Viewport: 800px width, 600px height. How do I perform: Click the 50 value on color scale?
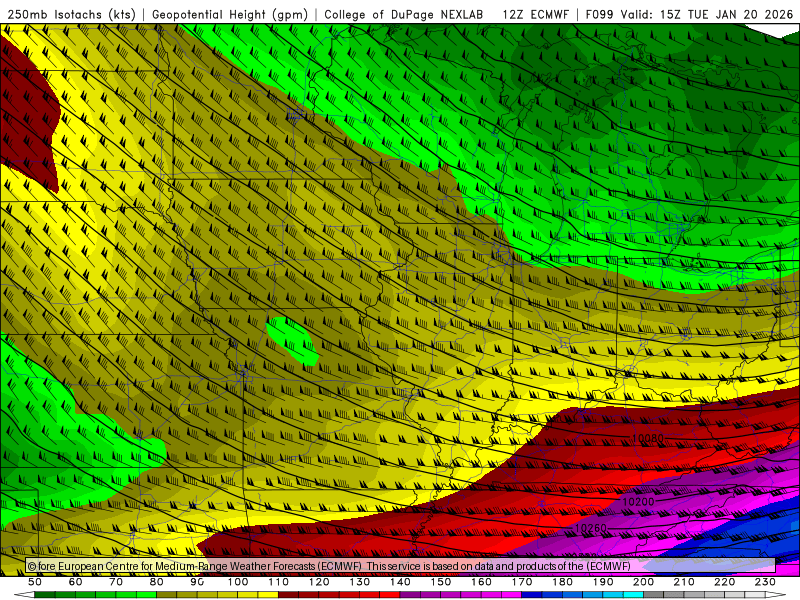[x=35, y=582]
